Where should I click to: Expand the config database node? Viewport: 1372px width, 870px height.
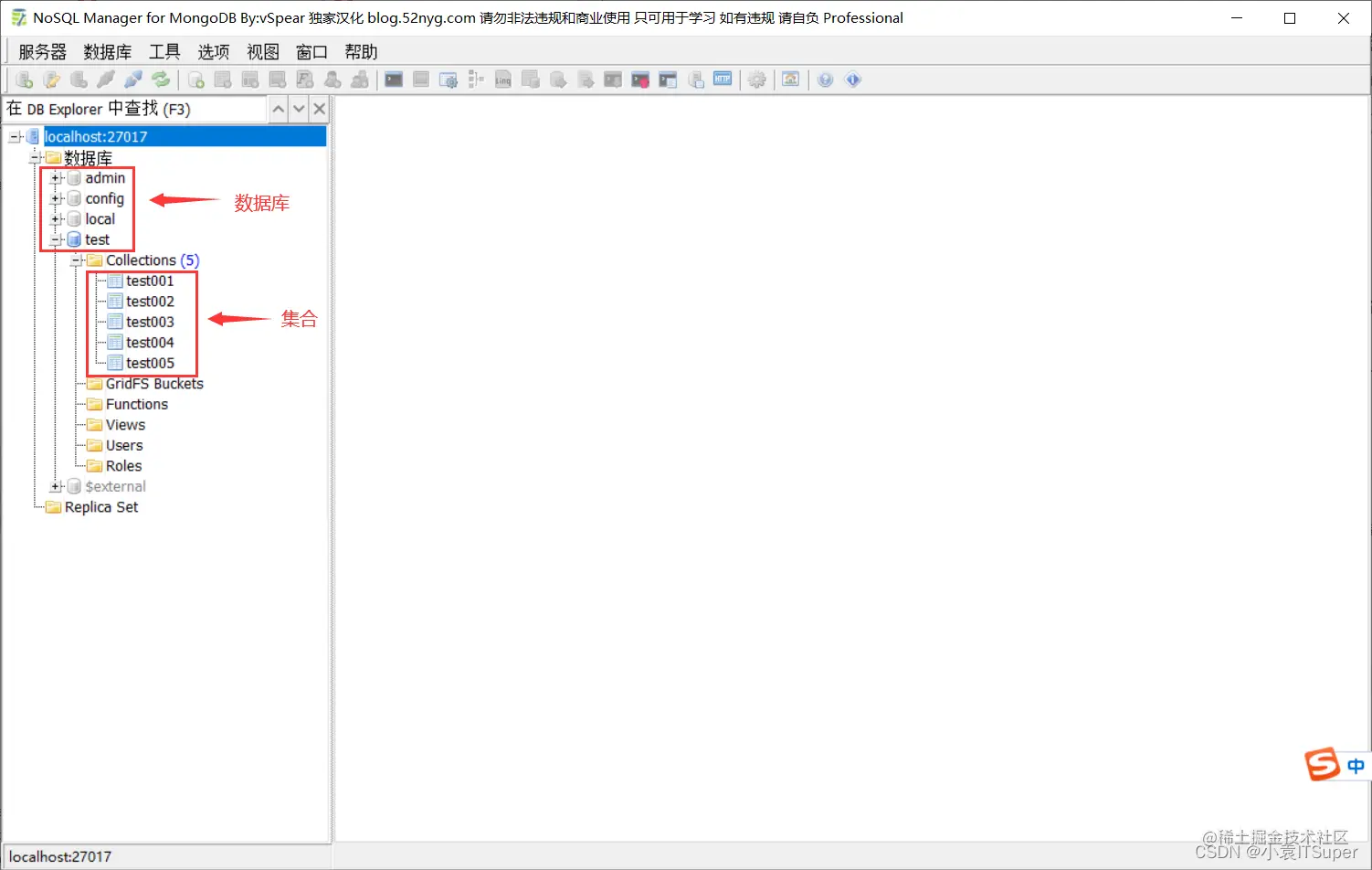[x=57, y=198]
